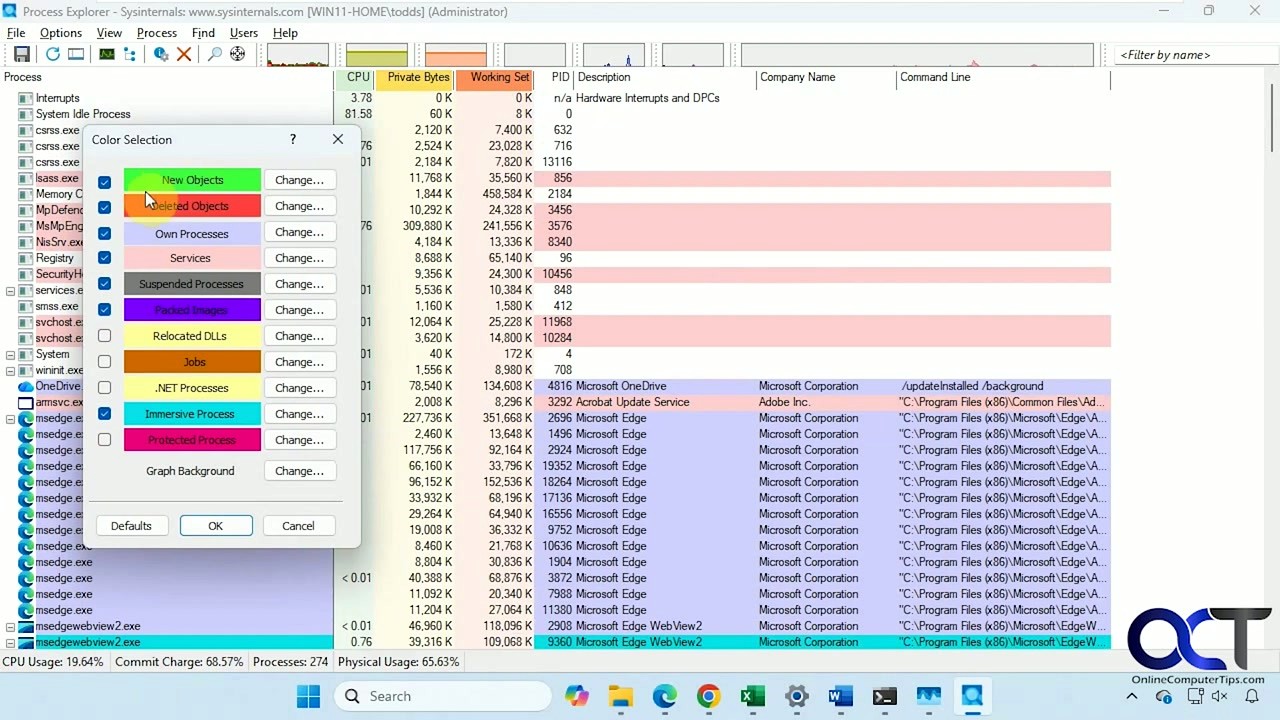Enable the Relocated DLLs color checkbox

coord(104,336)
